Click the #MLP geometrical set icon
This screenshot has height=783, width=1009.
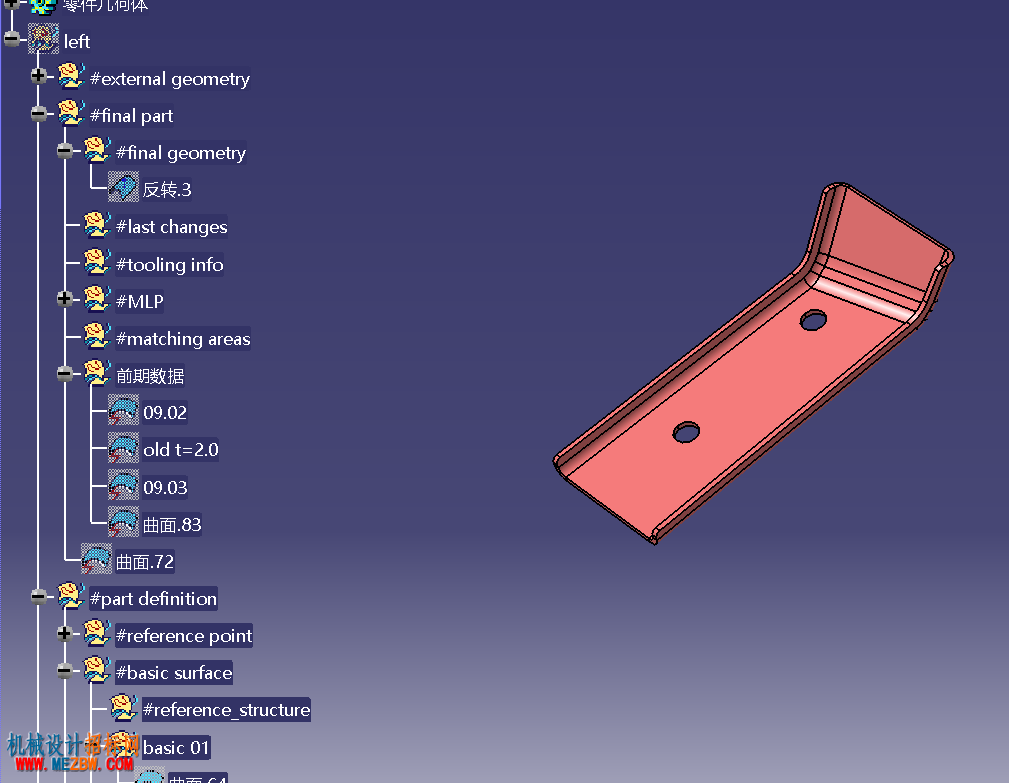pyautogui.click(x=97, y=299)
